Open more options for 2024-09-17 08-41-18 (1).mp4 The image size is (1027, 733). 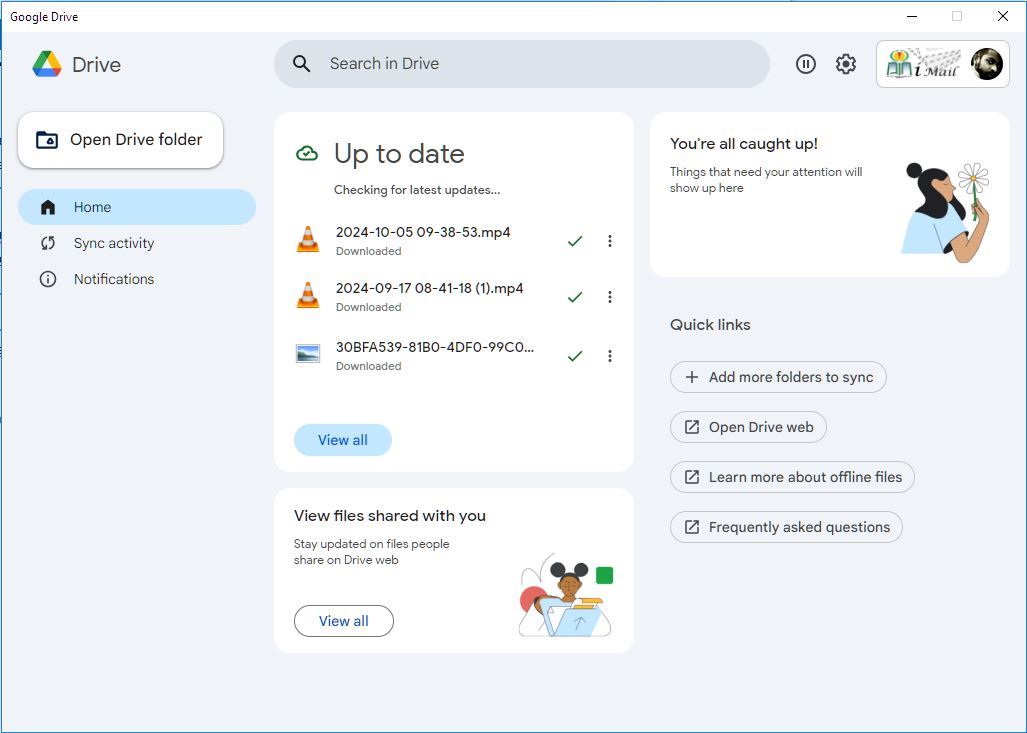pos(610,297)
